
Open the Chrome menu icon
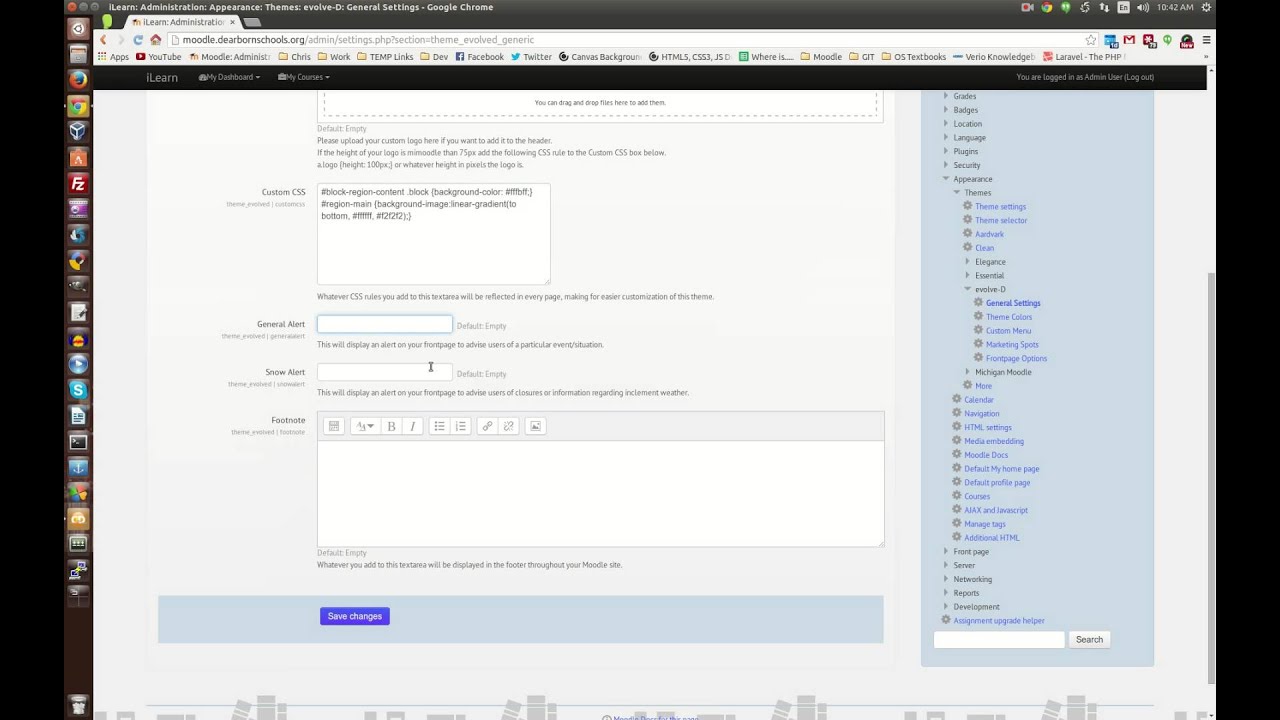[1207, 40]
